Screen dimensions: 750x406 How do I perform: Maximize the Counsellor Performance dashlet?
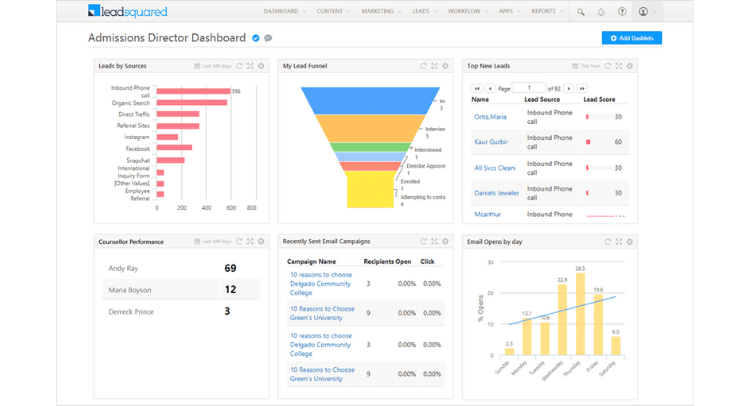pyautogui.click(x=250, y=241)
